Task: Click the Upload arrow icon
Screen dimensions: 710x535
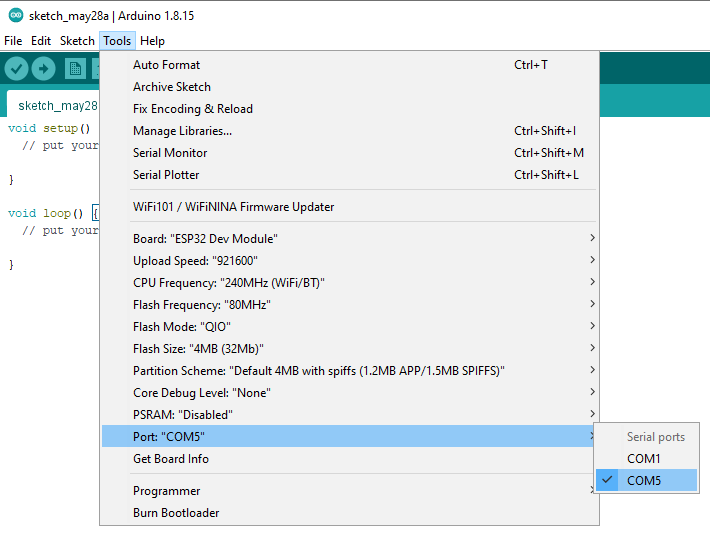Action: (x=43, y=69)
